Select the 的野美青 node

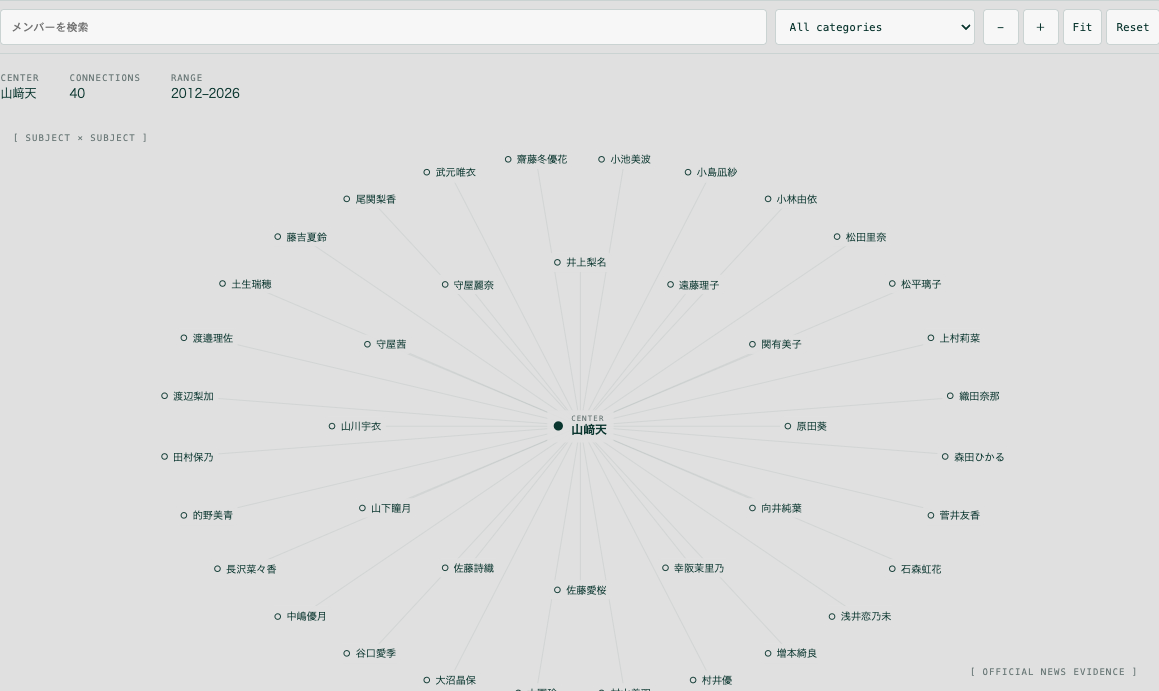[x=207, y=515]
